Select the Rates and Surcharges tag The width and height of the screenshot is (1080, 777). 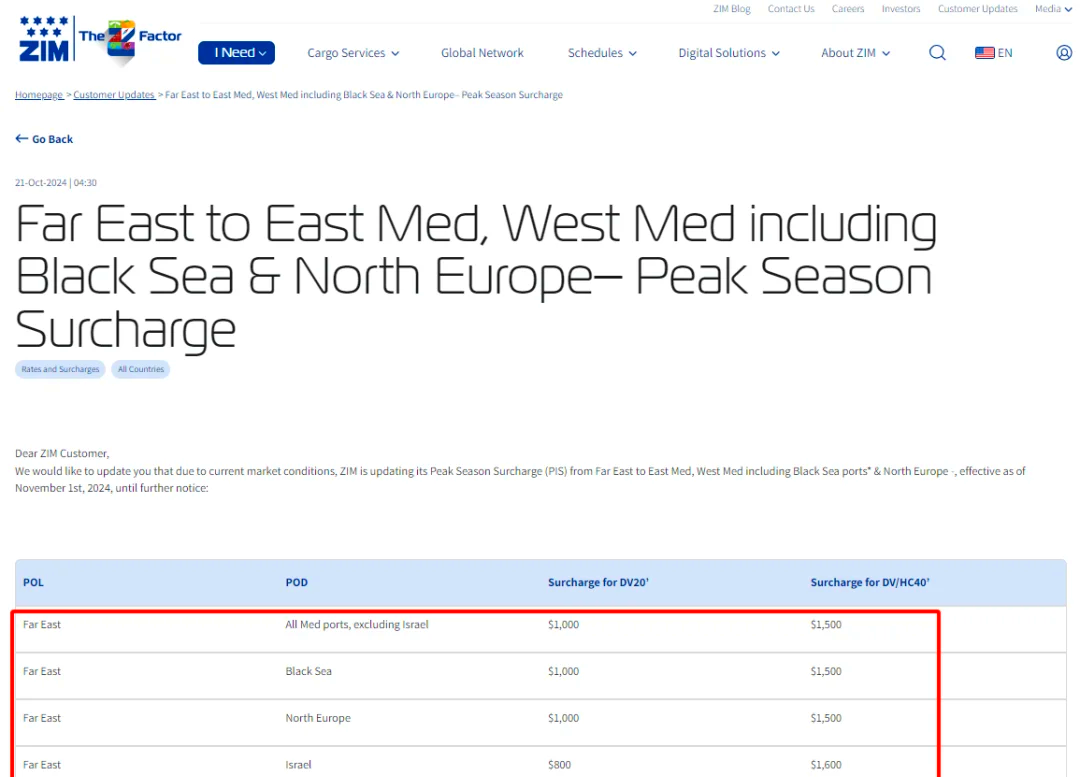(61, 369)
